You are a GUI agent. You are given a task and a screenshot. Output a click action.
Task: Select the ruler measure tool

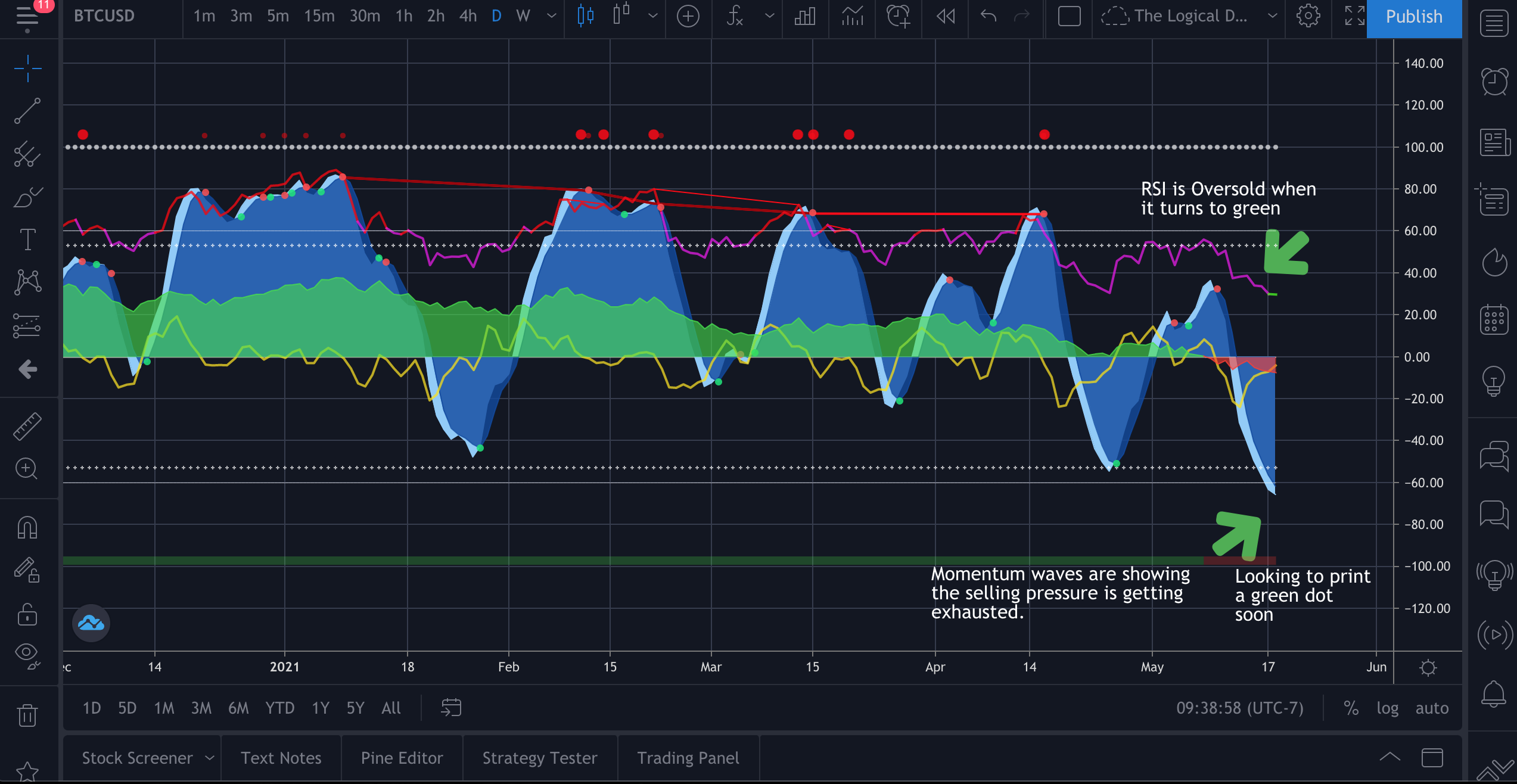pyautogui.click(x=27, y=426)
